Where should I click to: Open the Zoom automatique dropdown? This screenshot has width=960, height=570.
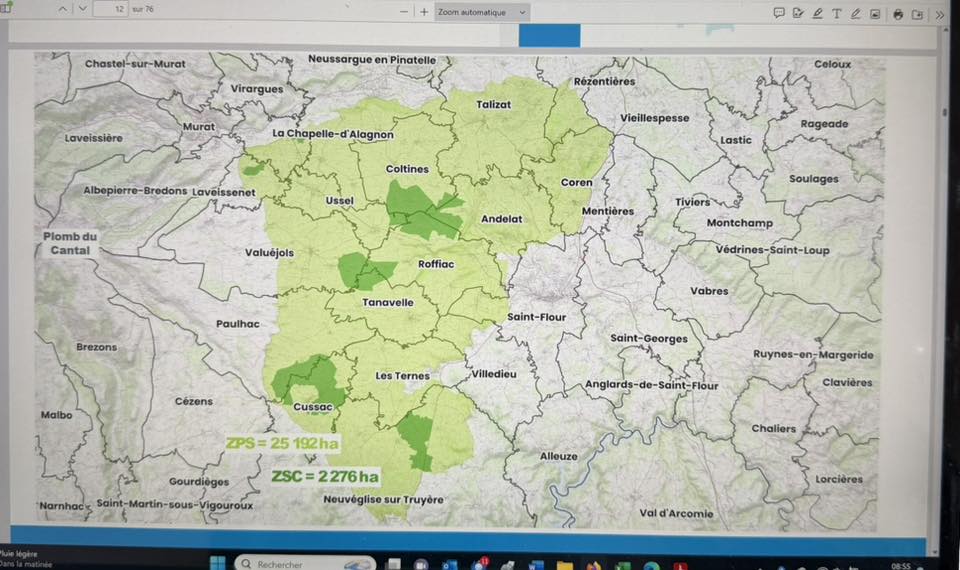pos(483,12)
